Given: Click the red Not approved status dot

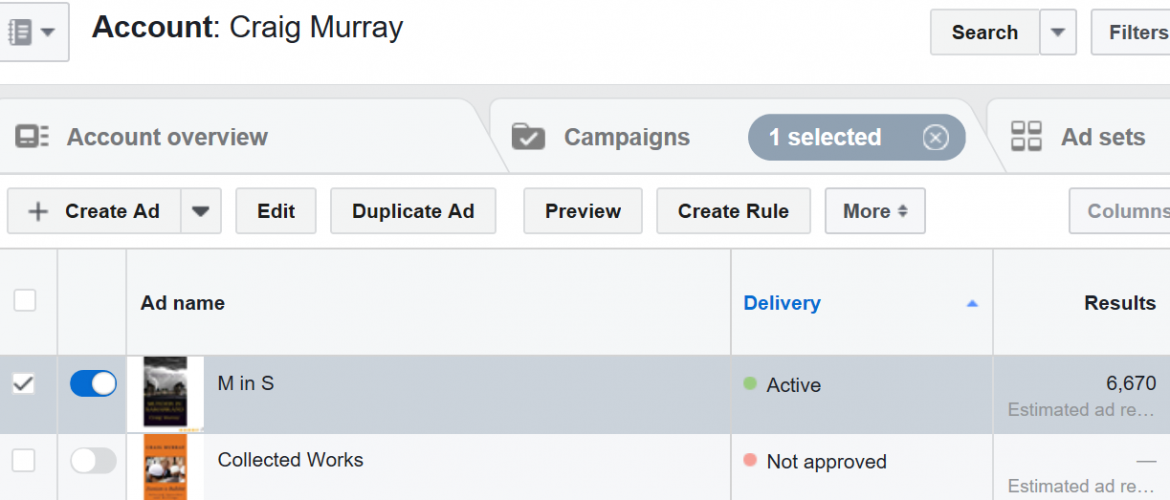Looking at the screenshot, I should click(x=750, y=461).
